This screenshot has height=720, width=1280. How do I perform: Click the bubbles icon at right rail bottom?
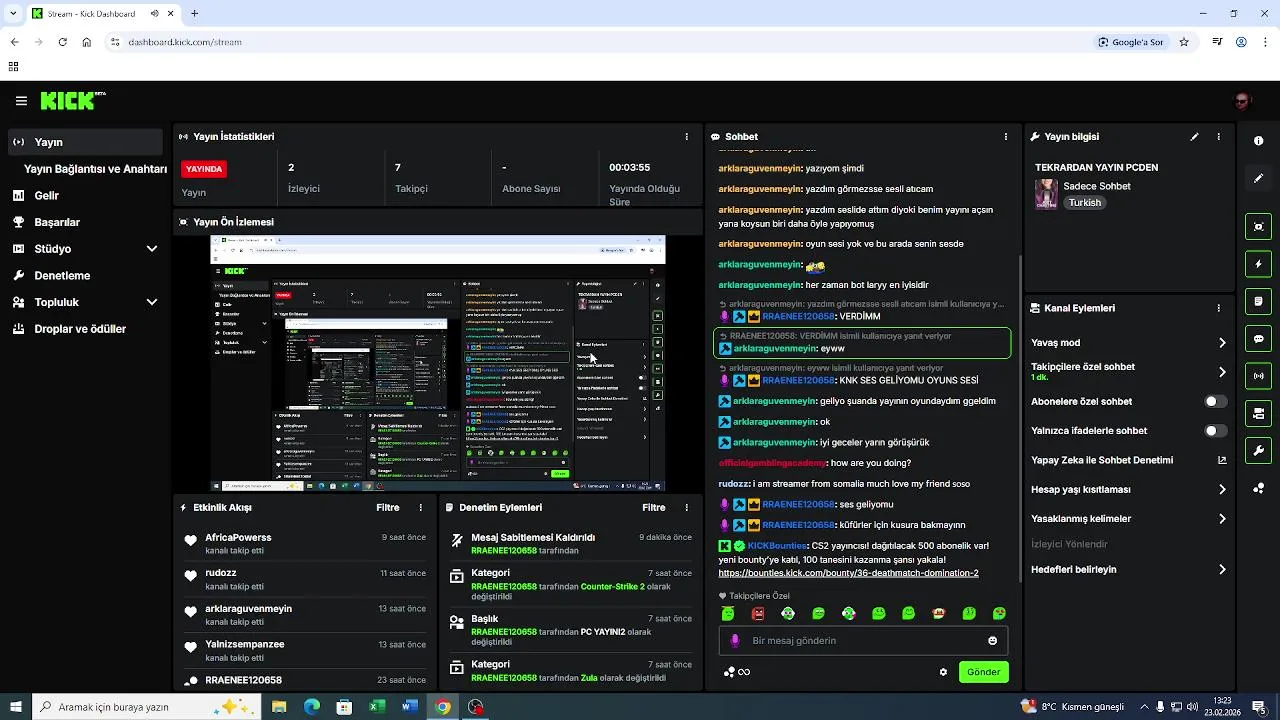[1258, 488]
